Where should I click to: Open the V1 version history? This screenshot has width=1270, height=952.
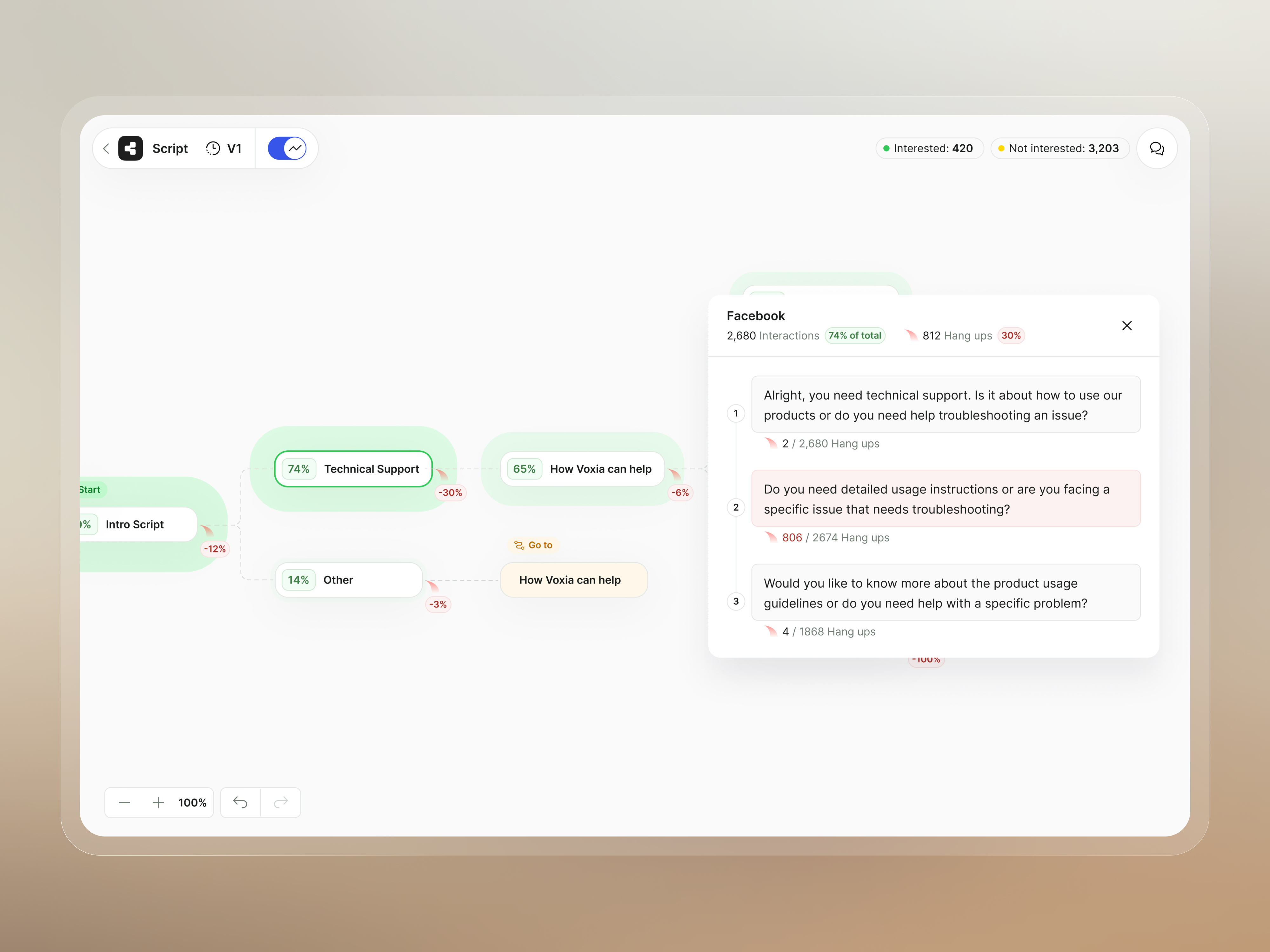[x=224, y=149]
